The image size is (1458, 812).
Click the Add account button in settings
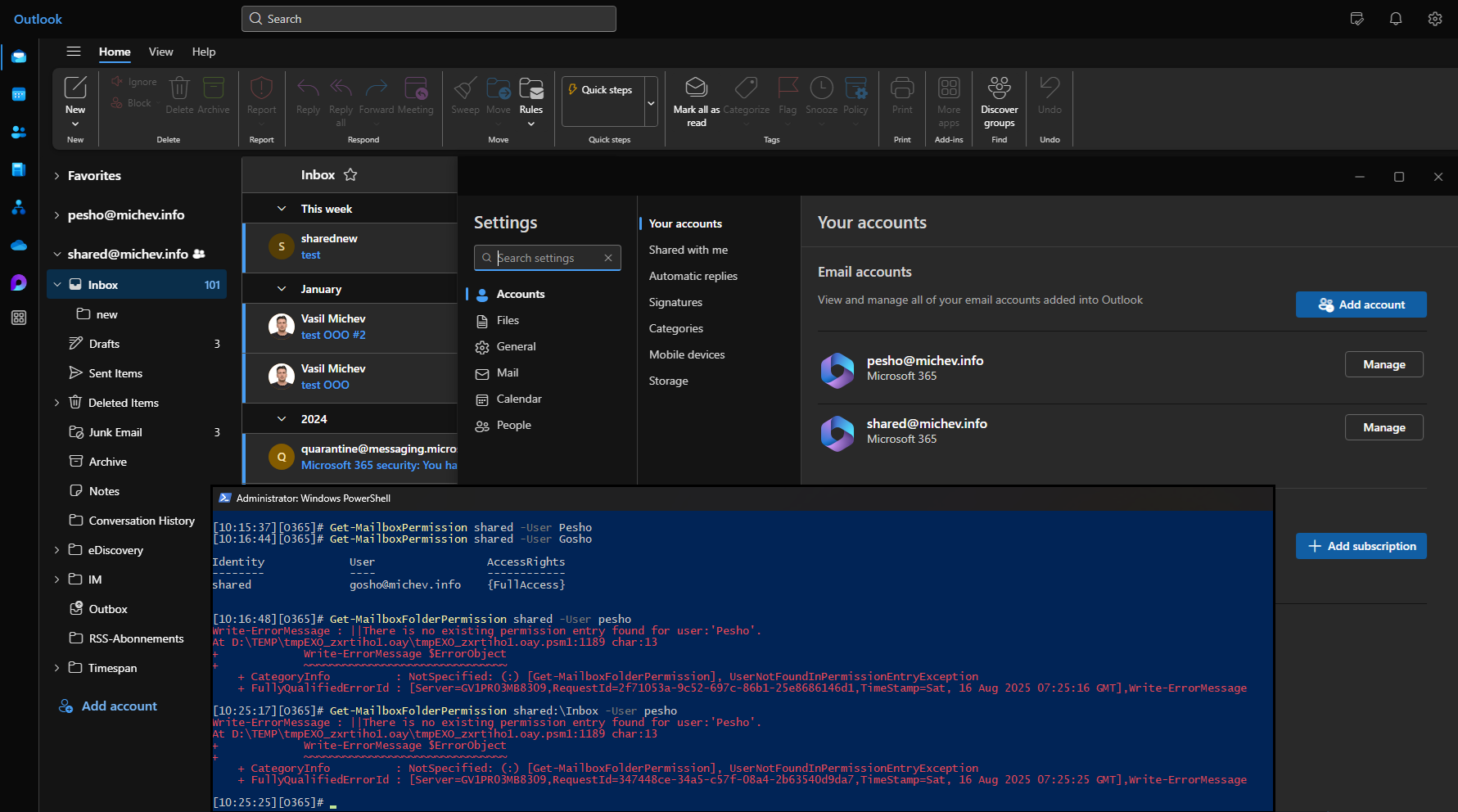(x=1361, y=304)
